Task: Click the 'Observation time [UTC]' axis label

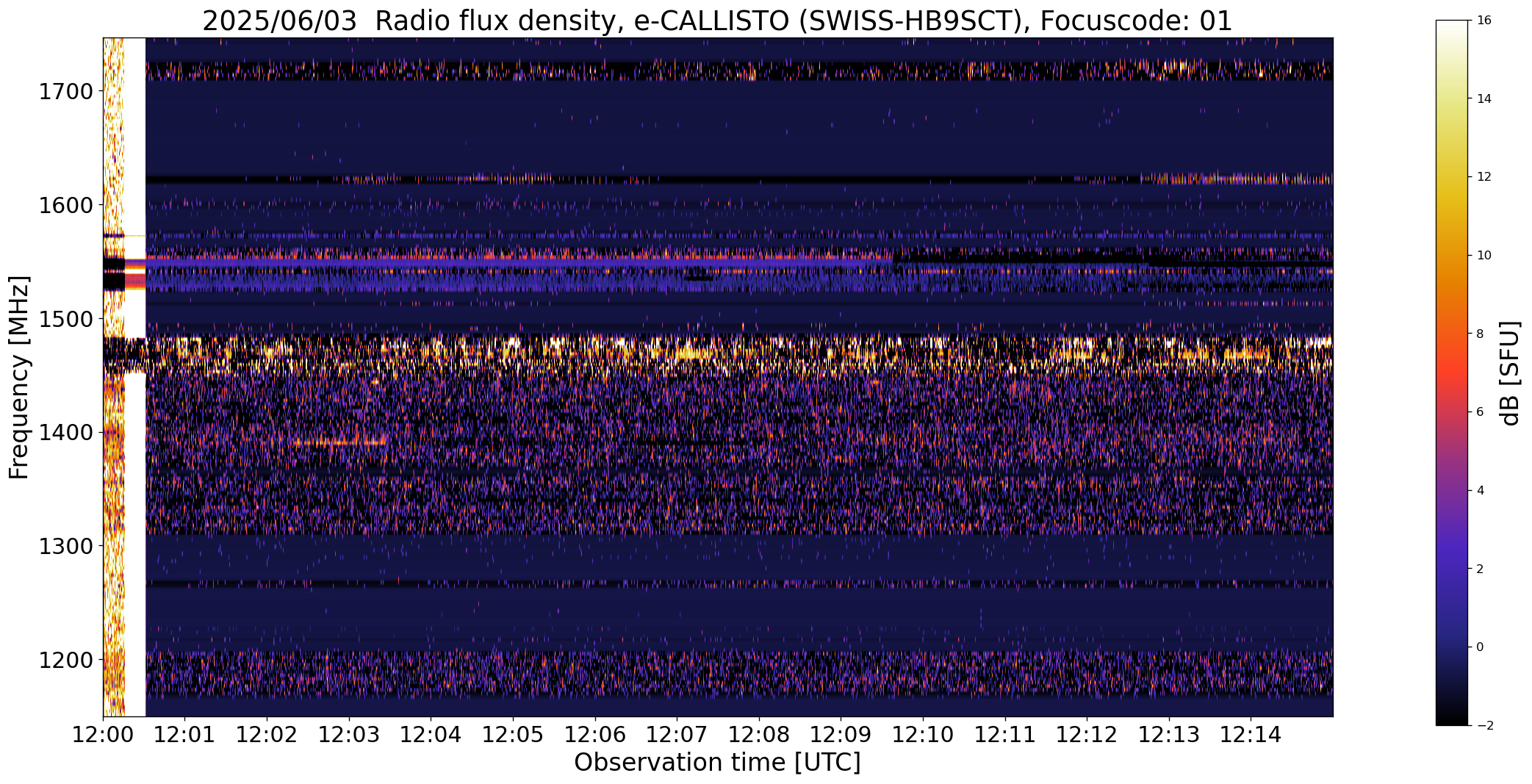Action: pyautogui.click(x=717, y=763)
